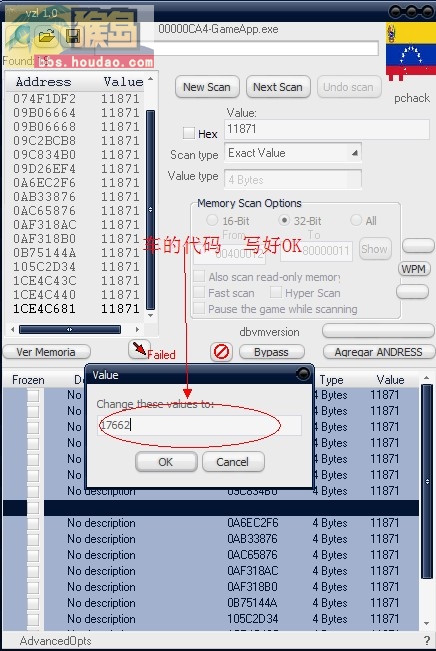Viewport: 436px width, 651px height.
Task: Click the results scroll up arrow
Action: (x=150, y=79)
